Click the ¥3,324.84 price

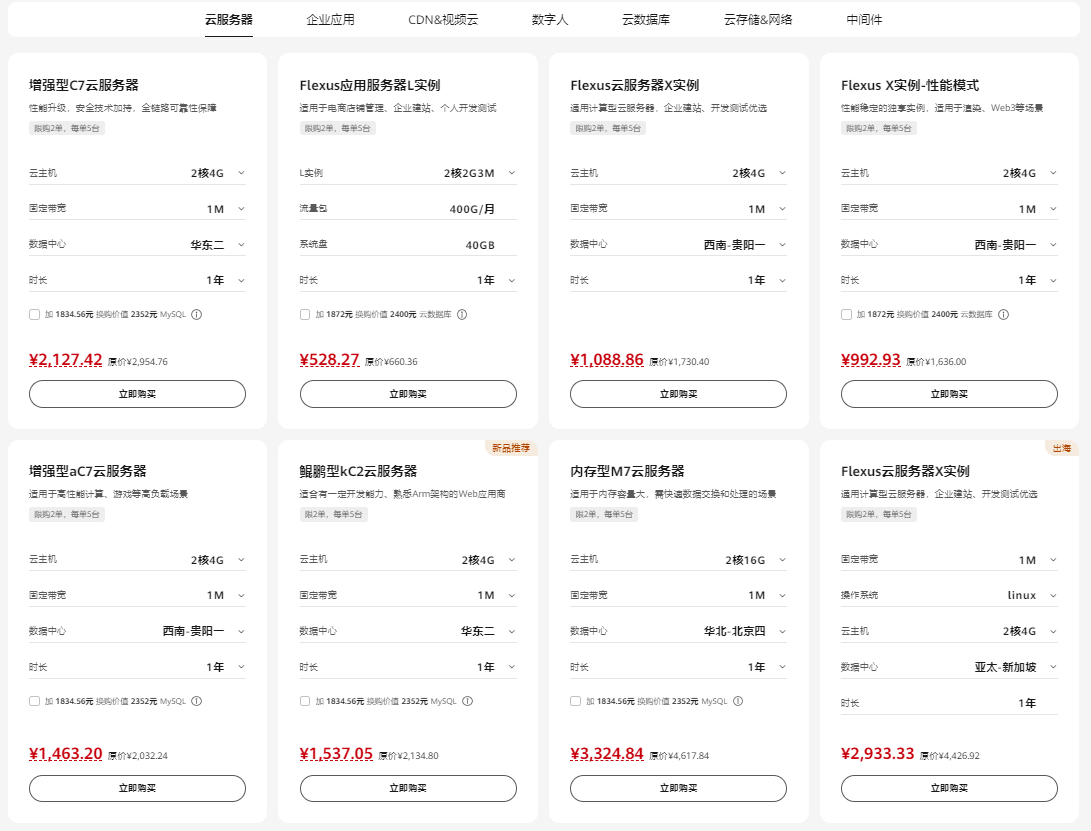pos(607,754)
